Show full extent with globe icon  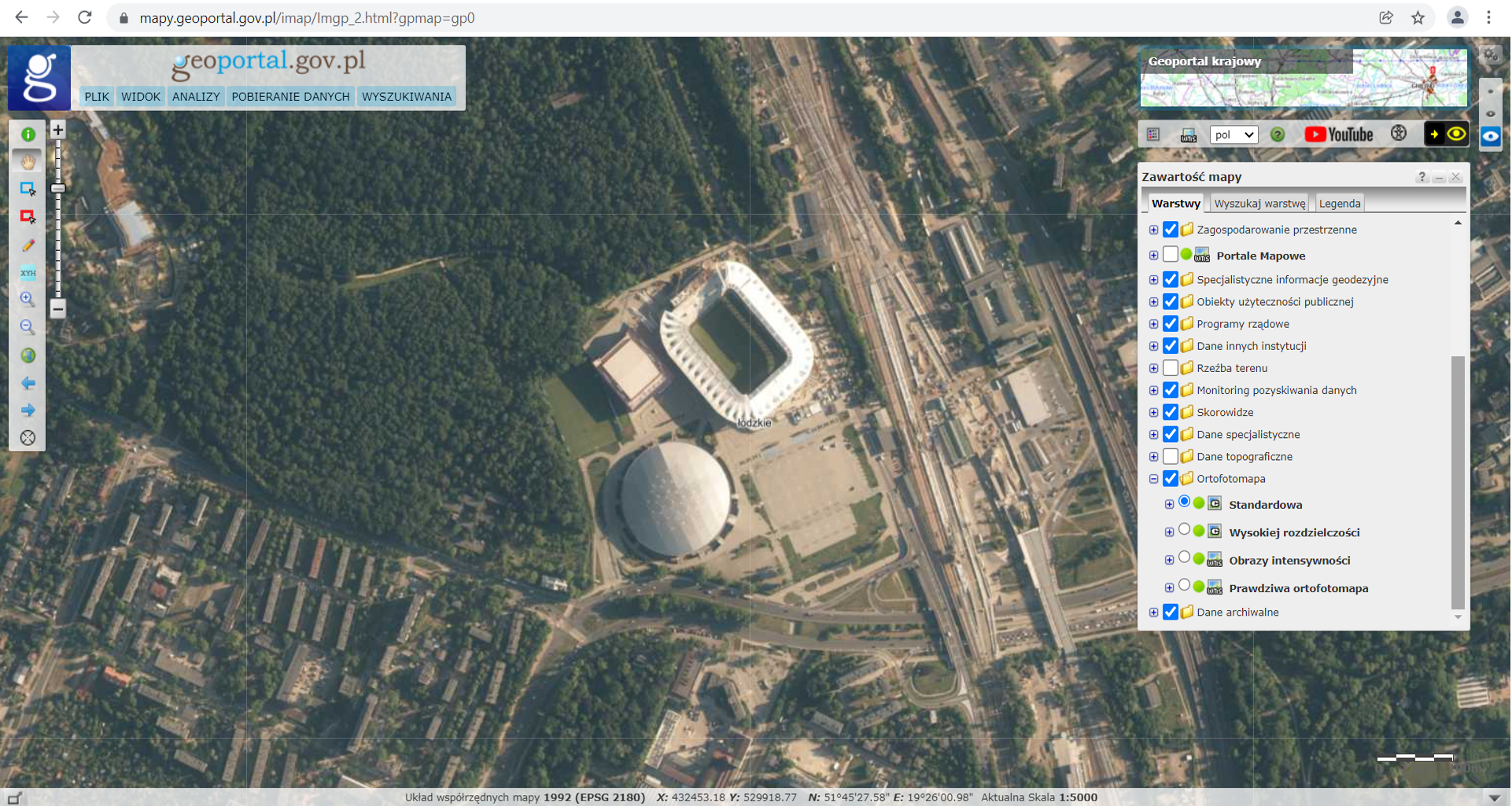(x=28, y=355)
